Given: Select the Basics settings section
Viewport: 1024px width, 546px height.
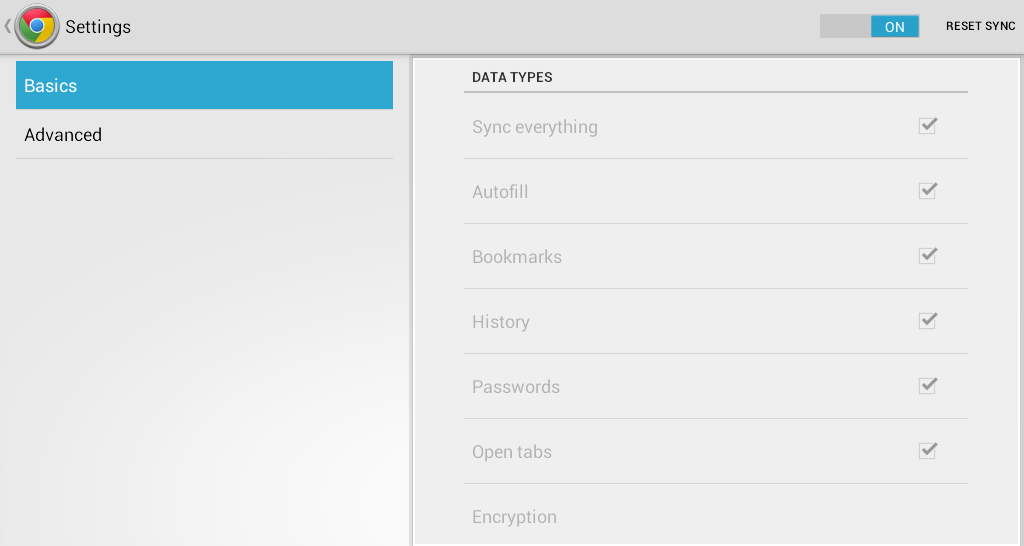Looking at the screenshot, I should tap(204, 85).
